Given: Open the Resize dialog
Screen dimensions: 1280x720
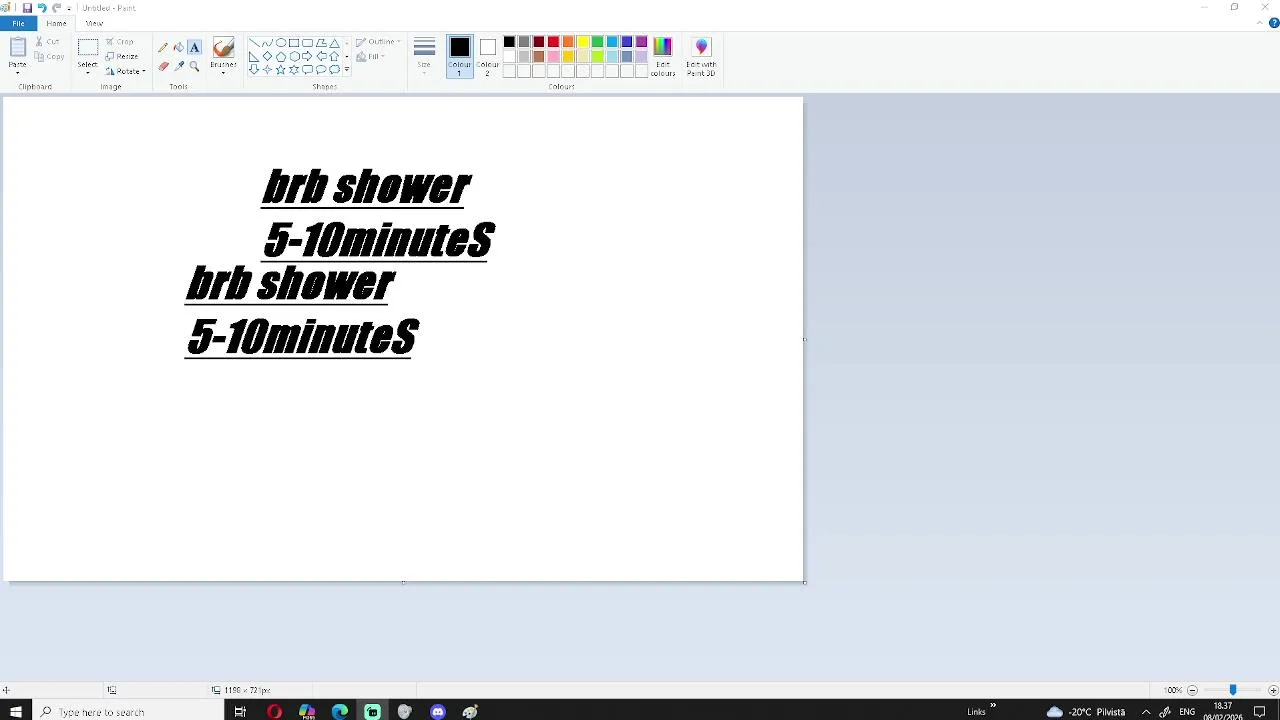Looking at the screenshot, I should (122, 56).
